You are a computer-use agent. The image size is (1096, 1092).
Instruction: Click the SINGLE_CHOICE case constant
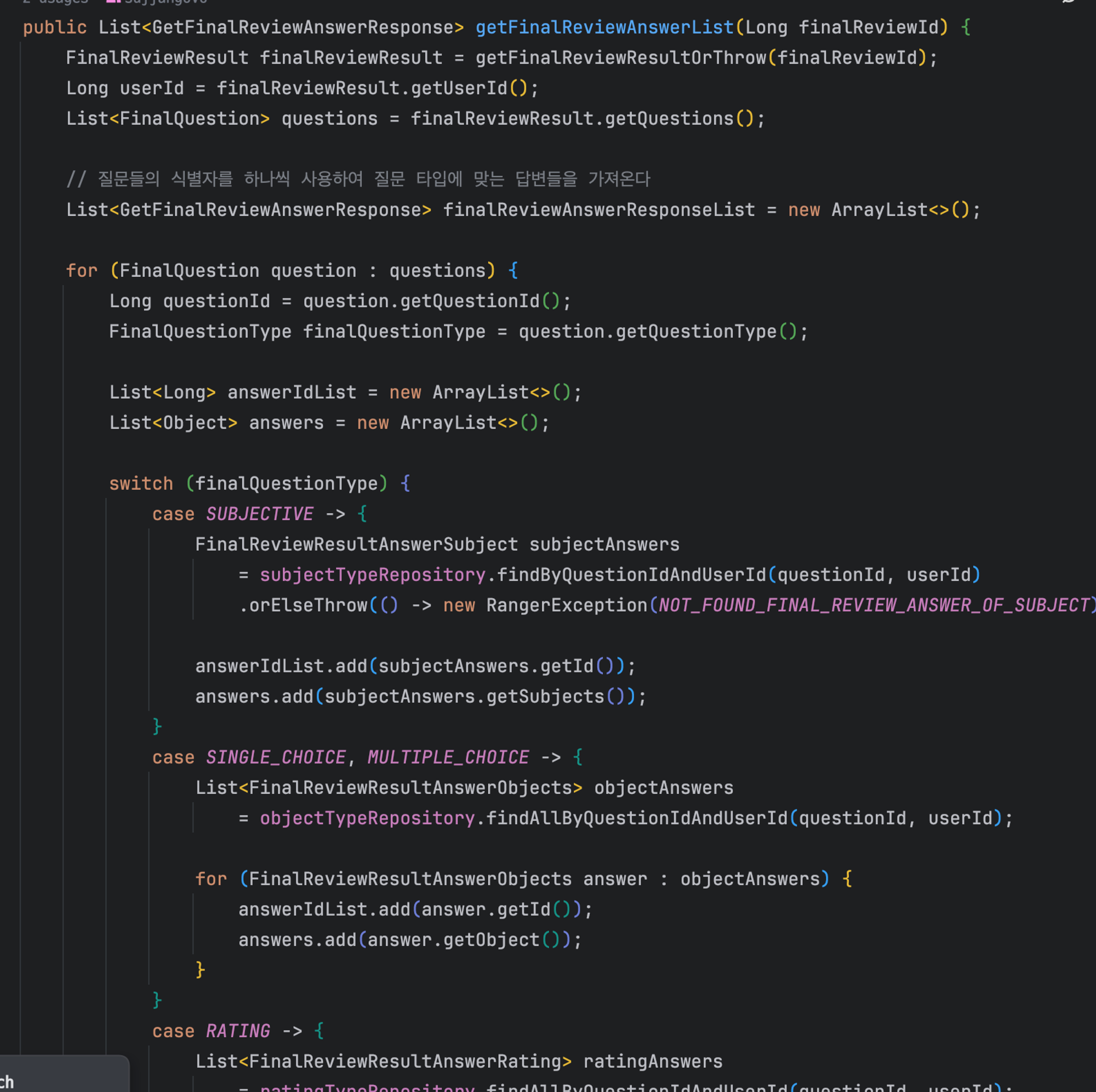coord(276,758)
